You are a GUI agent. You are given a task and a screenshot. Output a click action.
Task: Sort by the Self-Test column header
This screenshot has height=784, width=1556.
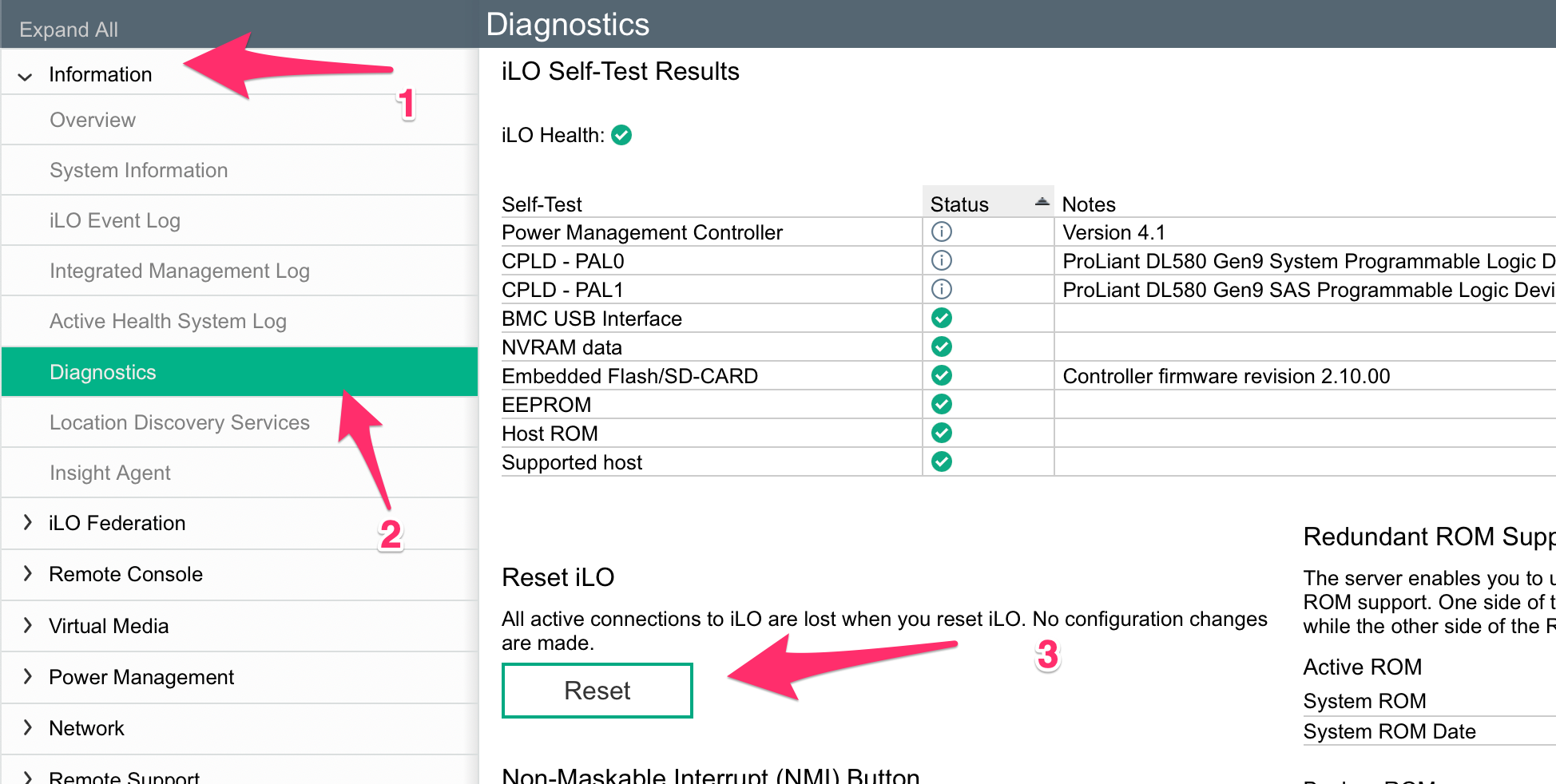point(542,204)
